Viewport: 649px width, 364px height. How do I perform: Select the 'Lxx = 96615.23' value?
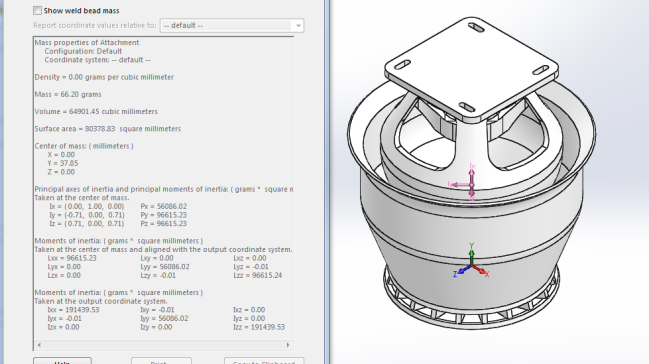pyautogui.click(x=72, y=258)
